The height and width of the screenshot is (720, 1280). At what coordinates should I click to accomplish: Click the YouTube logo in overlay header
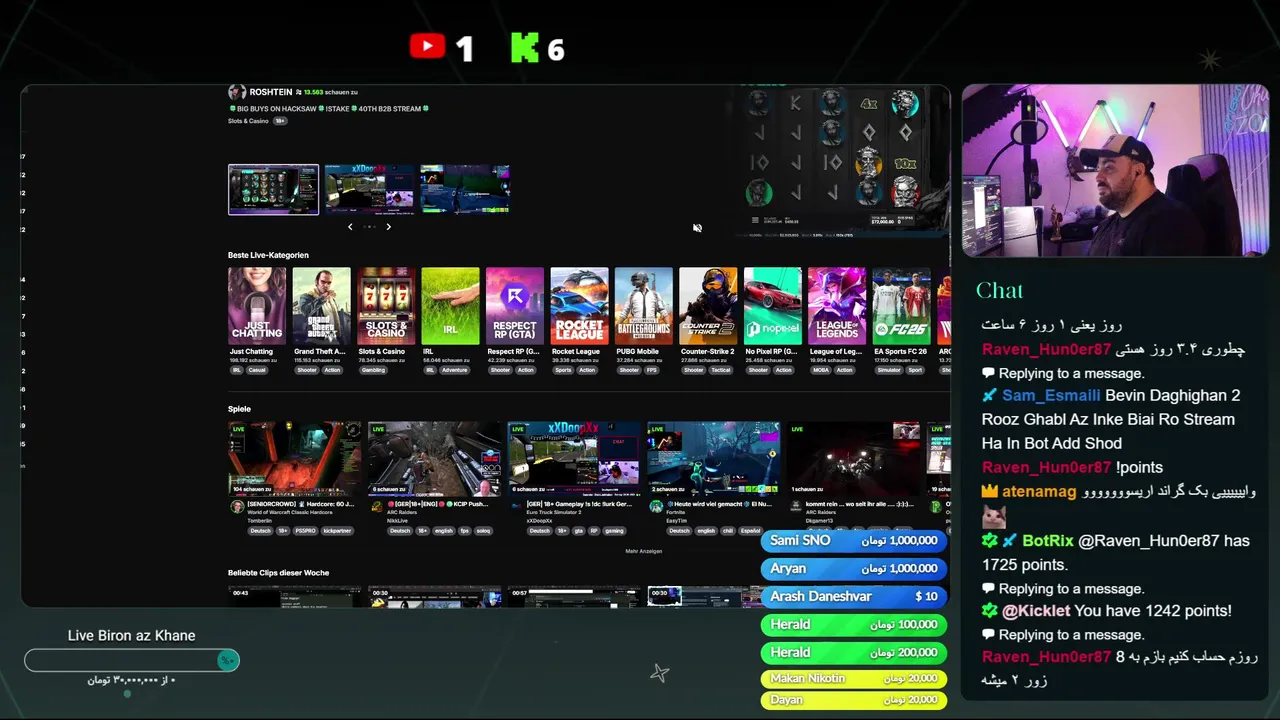click(427, 46)
